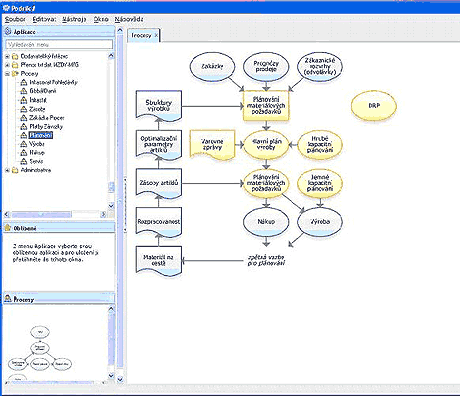Open the Výroba process tree icon
Screen dimensions: 460x396
(23, 144)
